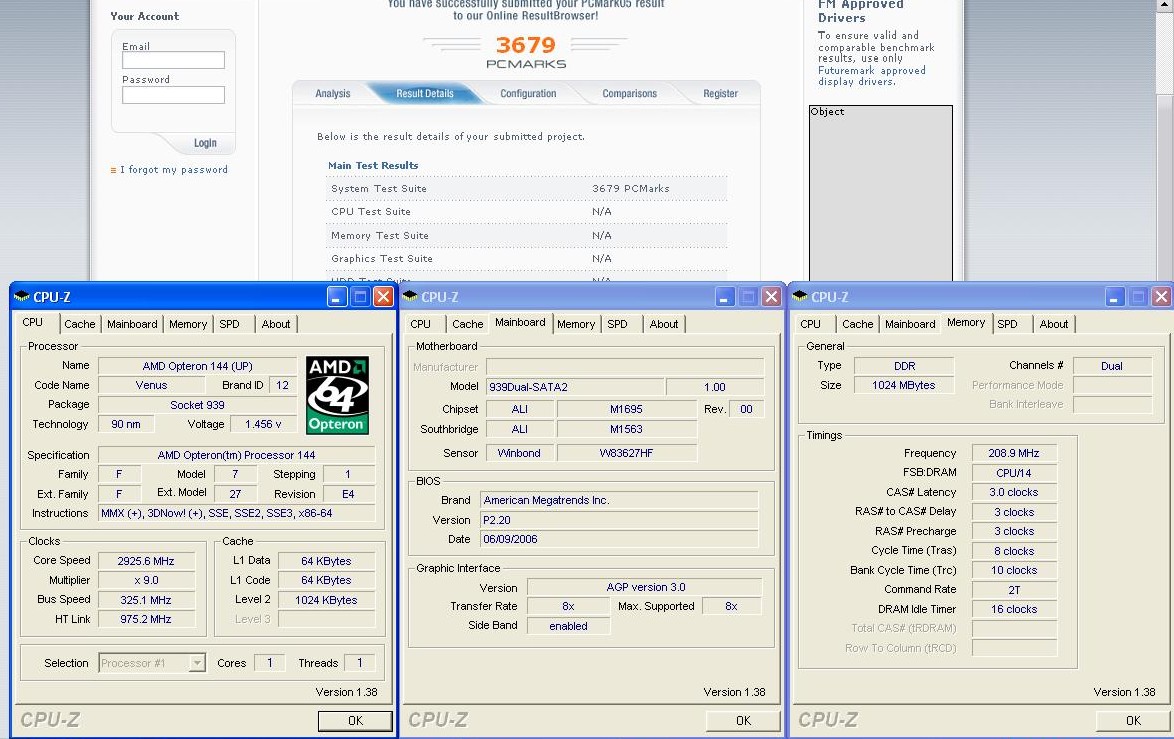Select the Result Details tab

coord(425,94)
